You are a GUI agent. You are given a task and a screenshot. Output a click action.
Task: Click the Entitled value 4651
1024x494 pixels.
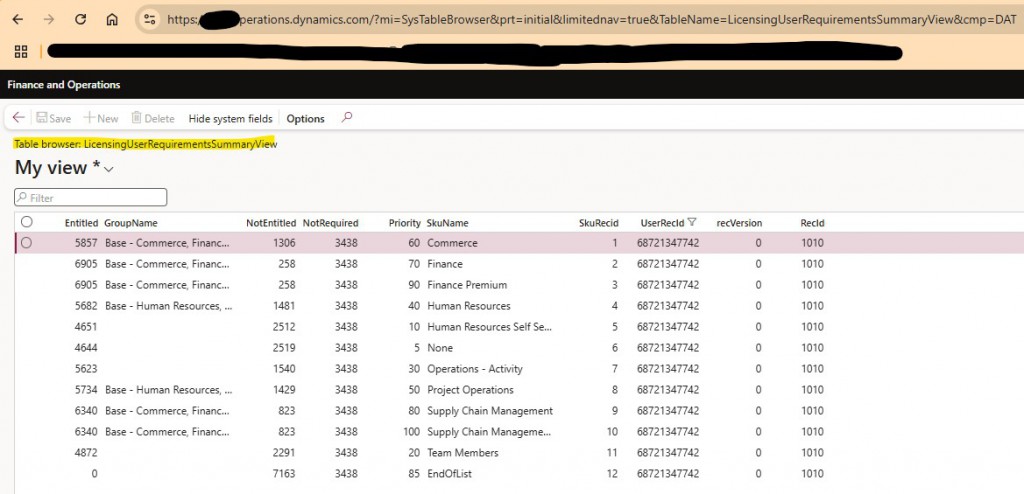coord(86,327)
